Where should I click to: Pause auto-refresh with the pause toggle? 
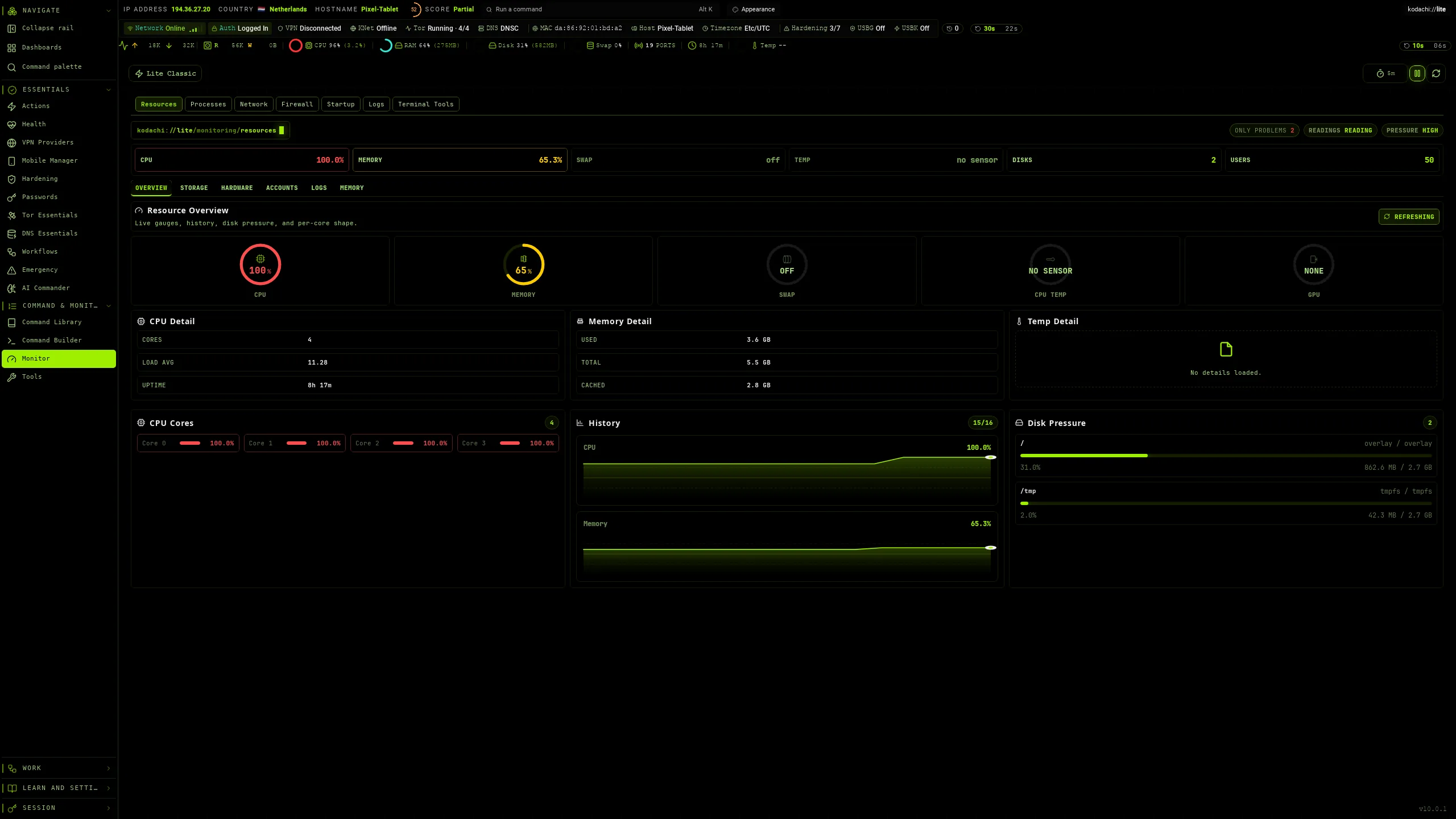coord(1417,73)
